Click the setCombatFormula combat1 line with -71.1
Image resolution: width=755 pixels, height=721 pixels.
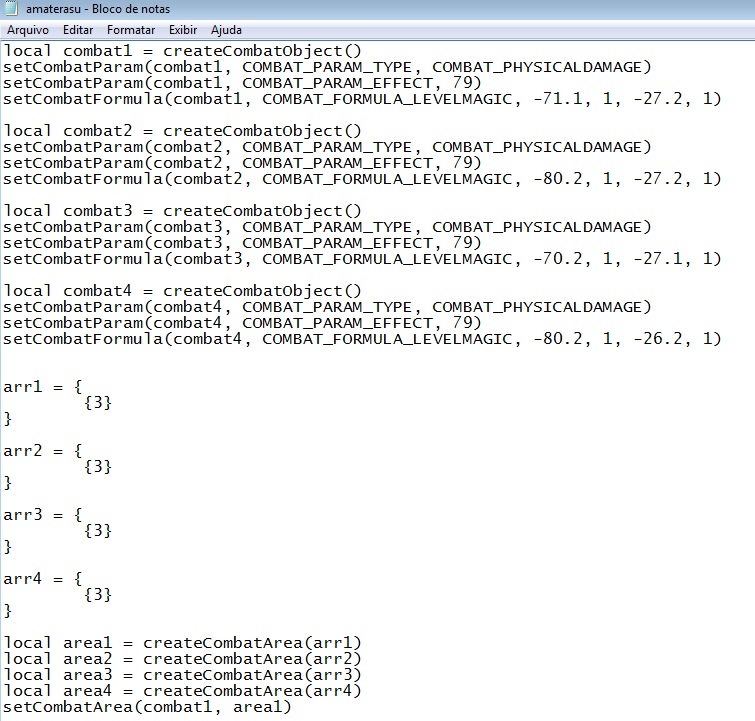362,99
